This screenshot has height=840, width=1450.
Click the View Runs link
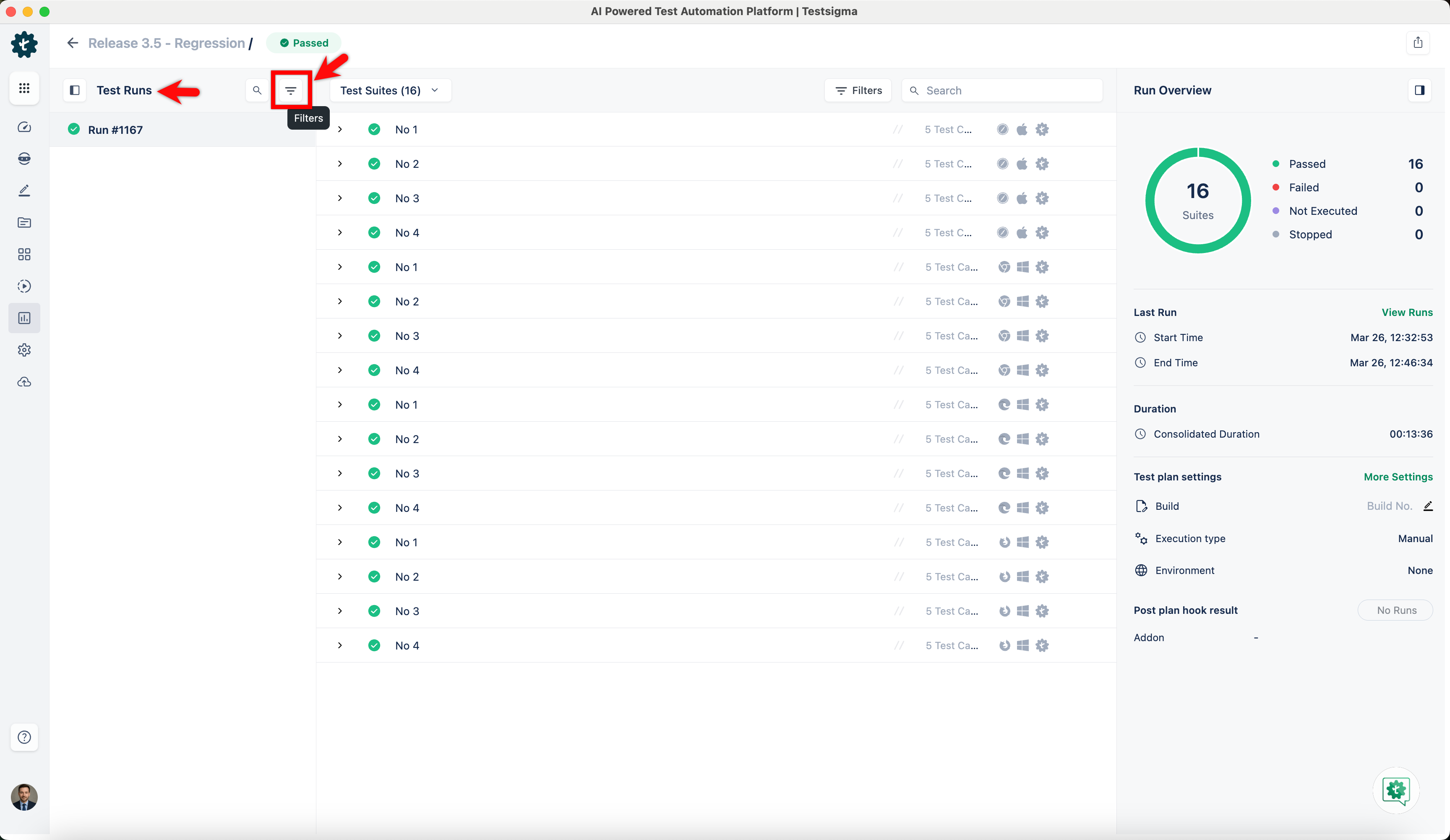point(1407,313)
